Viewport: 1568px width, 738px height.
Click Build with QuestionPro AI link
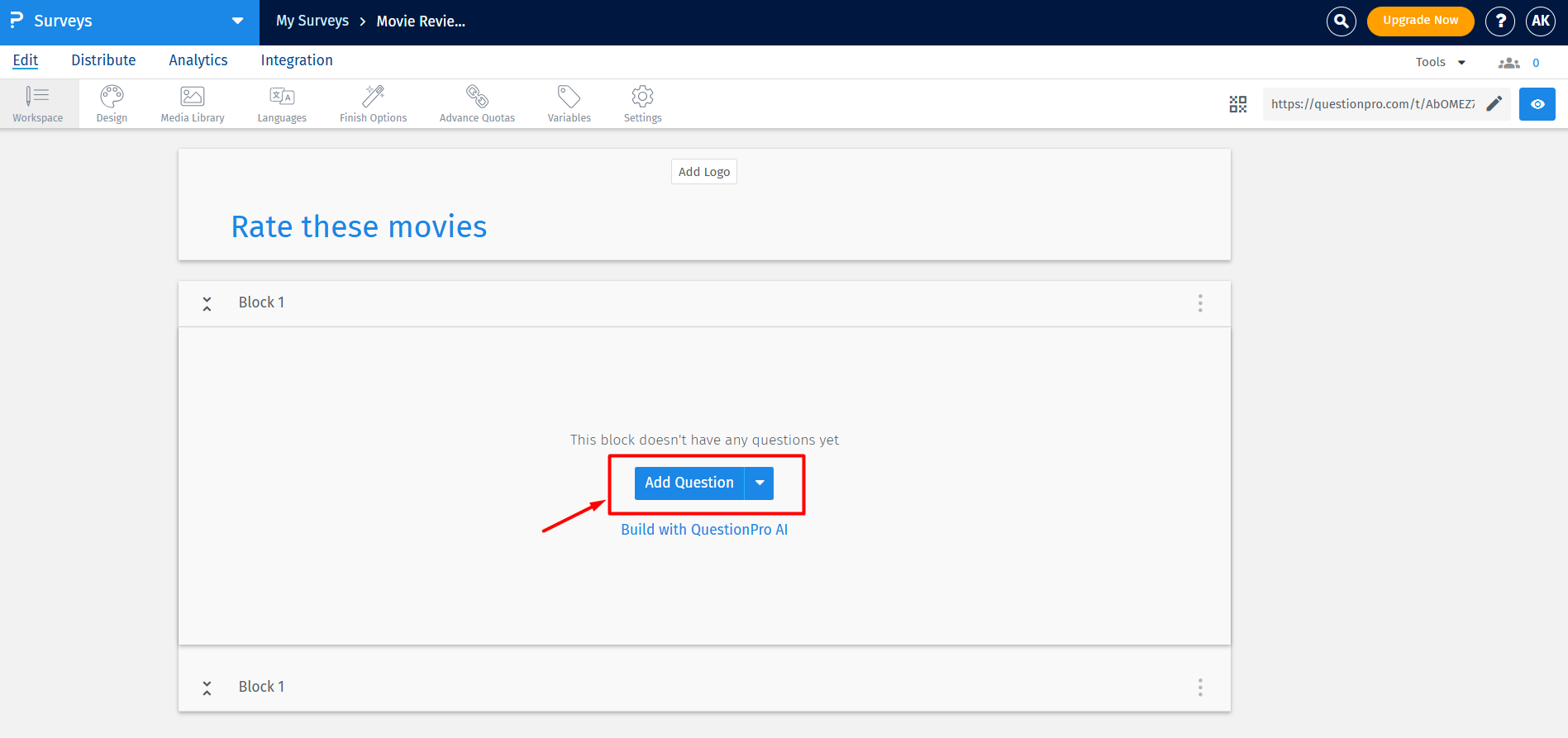click(704, 530)
